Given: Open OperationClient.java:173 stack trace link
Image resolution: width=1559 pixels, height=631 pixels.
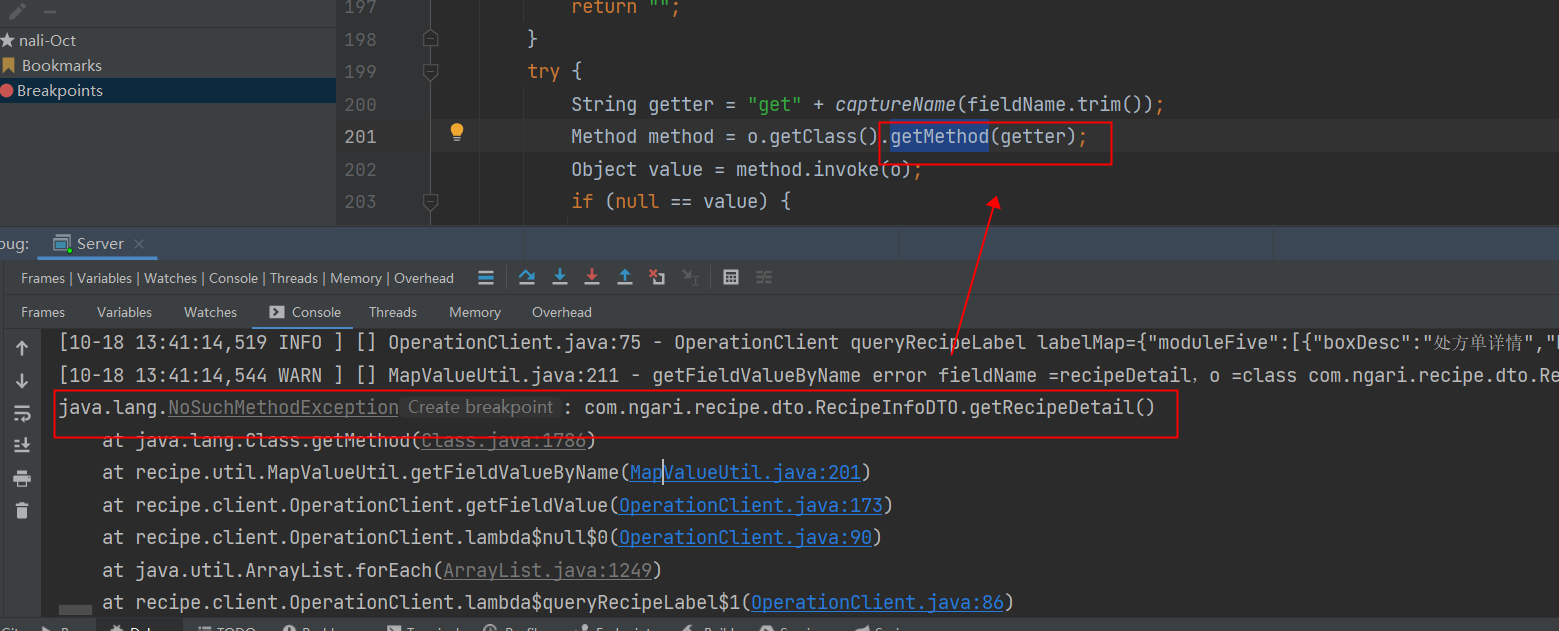Looking at the screenshot, I should pyautogui.click(x=751, y=505).
